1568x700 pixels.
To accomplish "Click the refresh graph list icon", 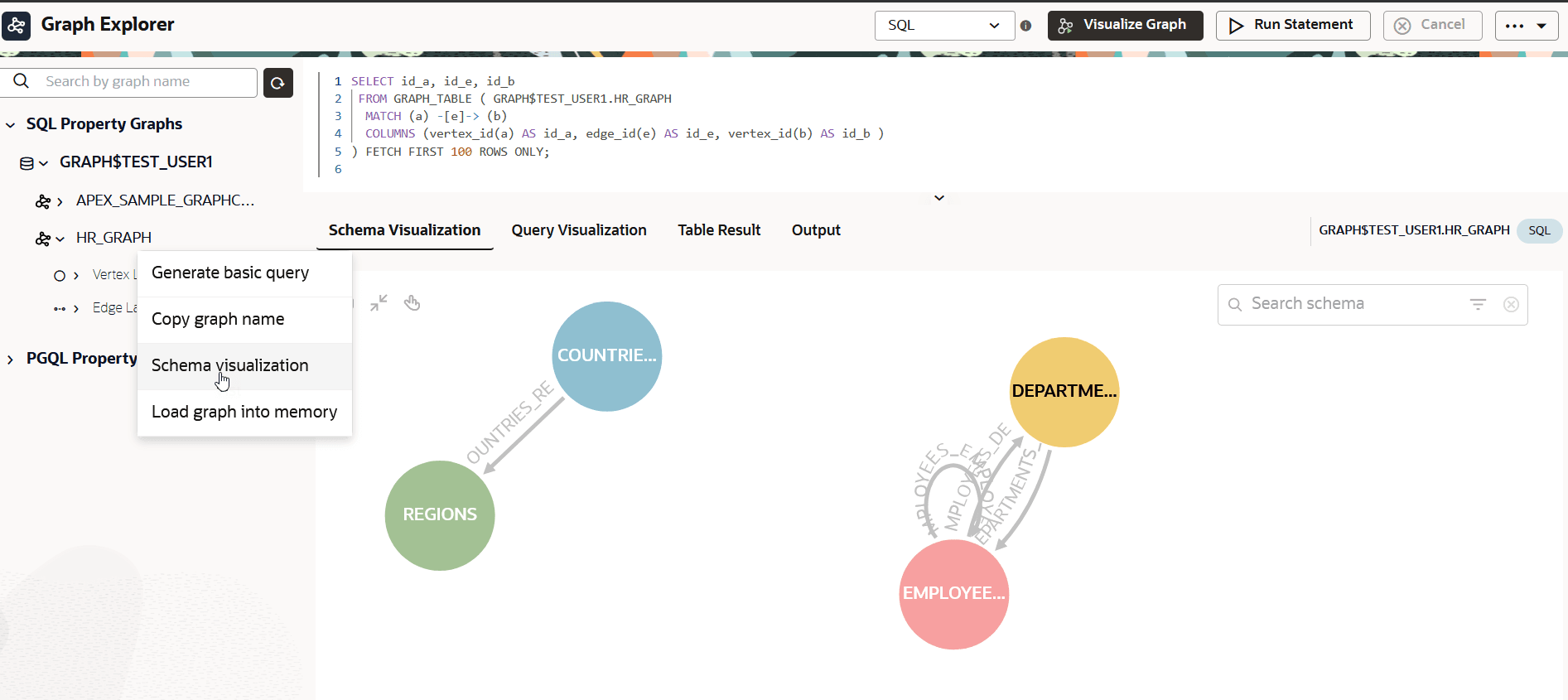I will (x=278, y=83).
